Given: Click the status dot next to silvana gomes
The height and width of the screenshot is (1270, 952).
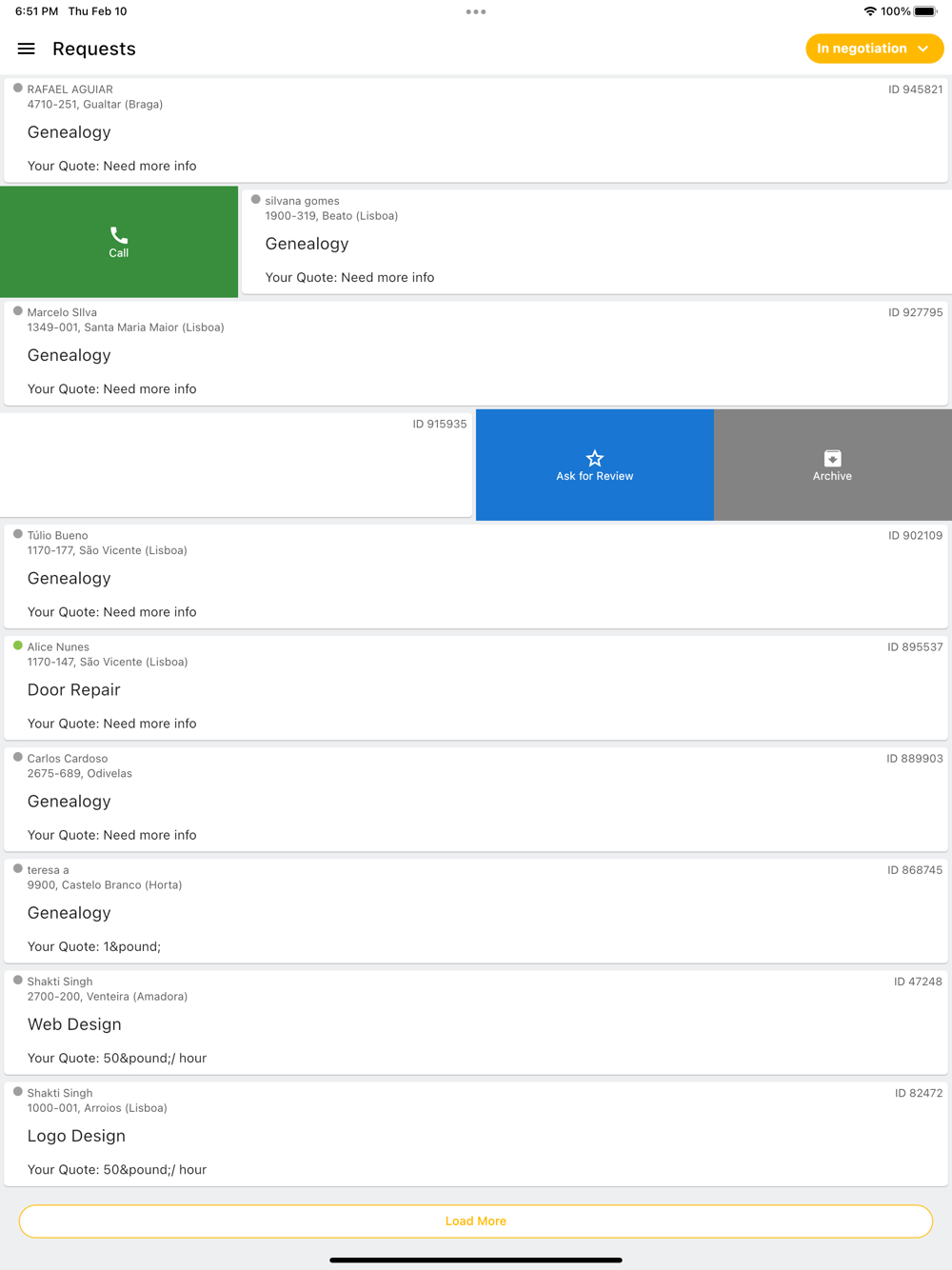Looking at the screenshot, I should coord(256,199).
